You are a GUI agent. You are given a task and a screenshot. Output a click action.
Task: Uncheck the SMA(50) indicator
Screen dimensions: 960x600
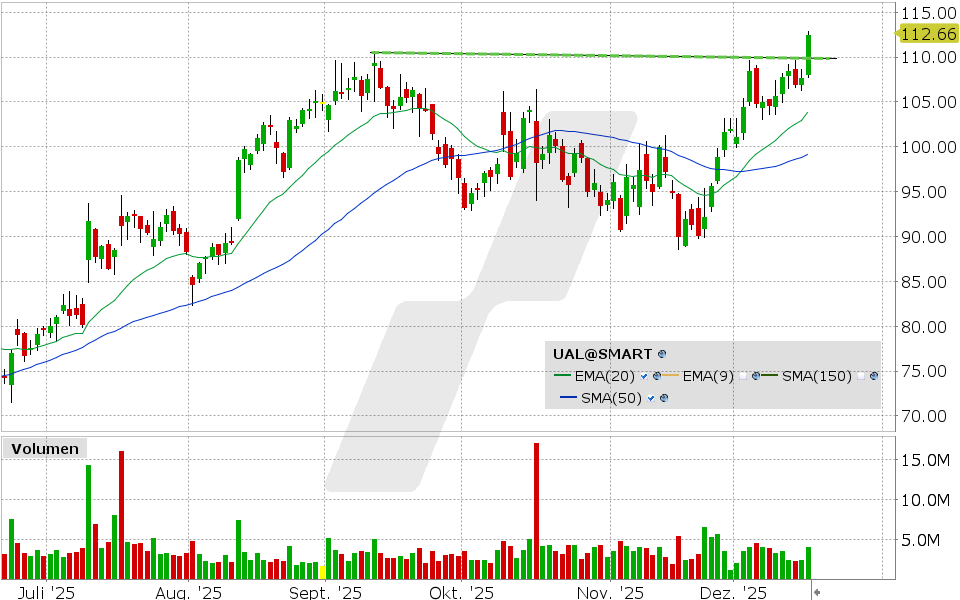pos(650,397)
